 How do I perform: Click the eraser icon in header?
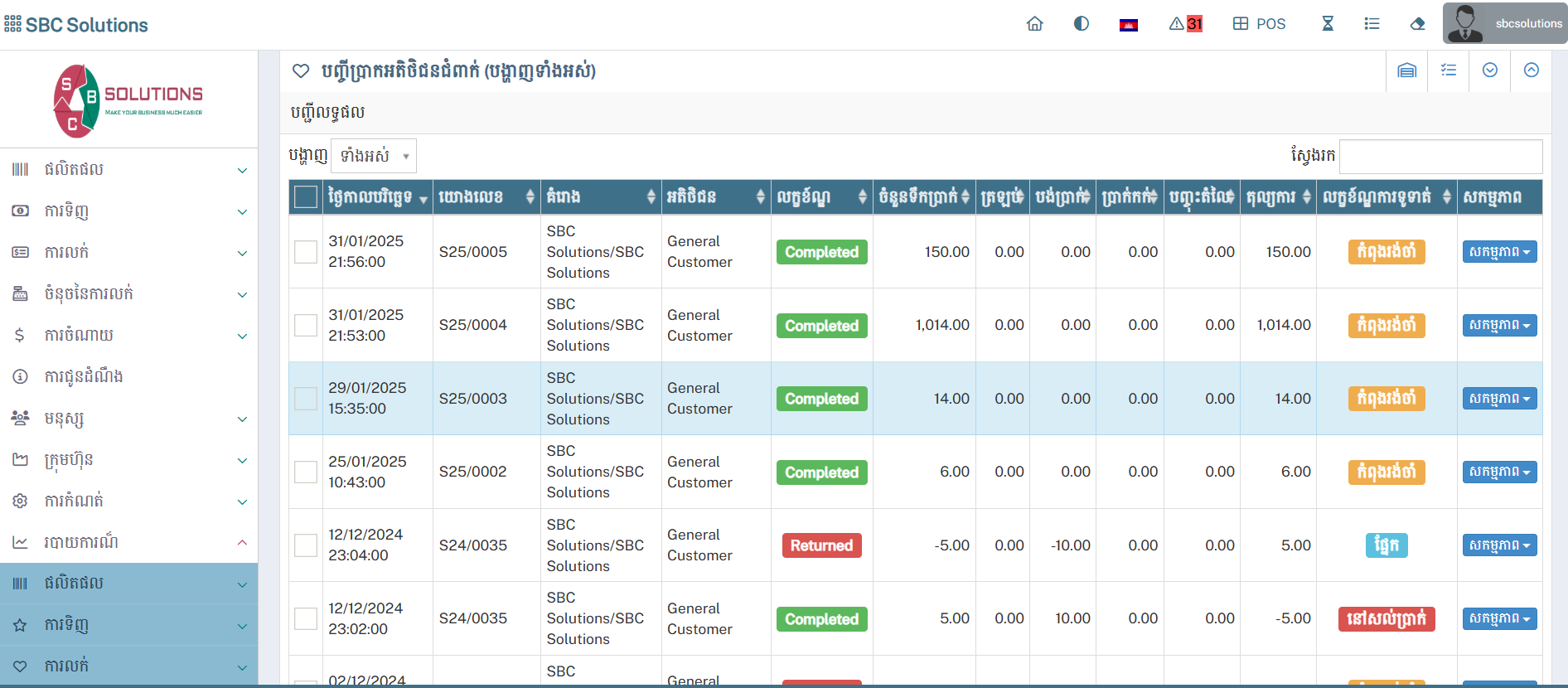click(x=1417, y=24)
